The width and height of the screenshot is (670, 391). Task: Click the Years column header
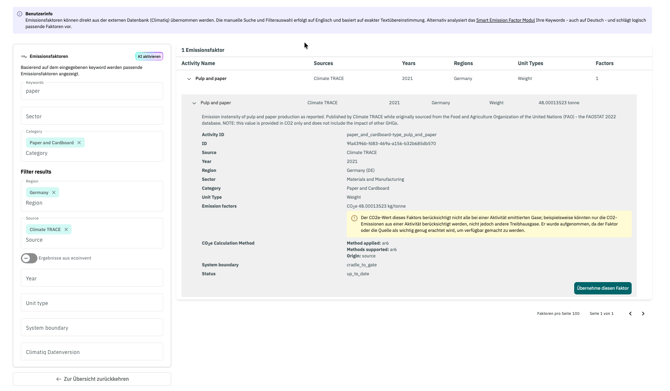click(x=408, y=63)
